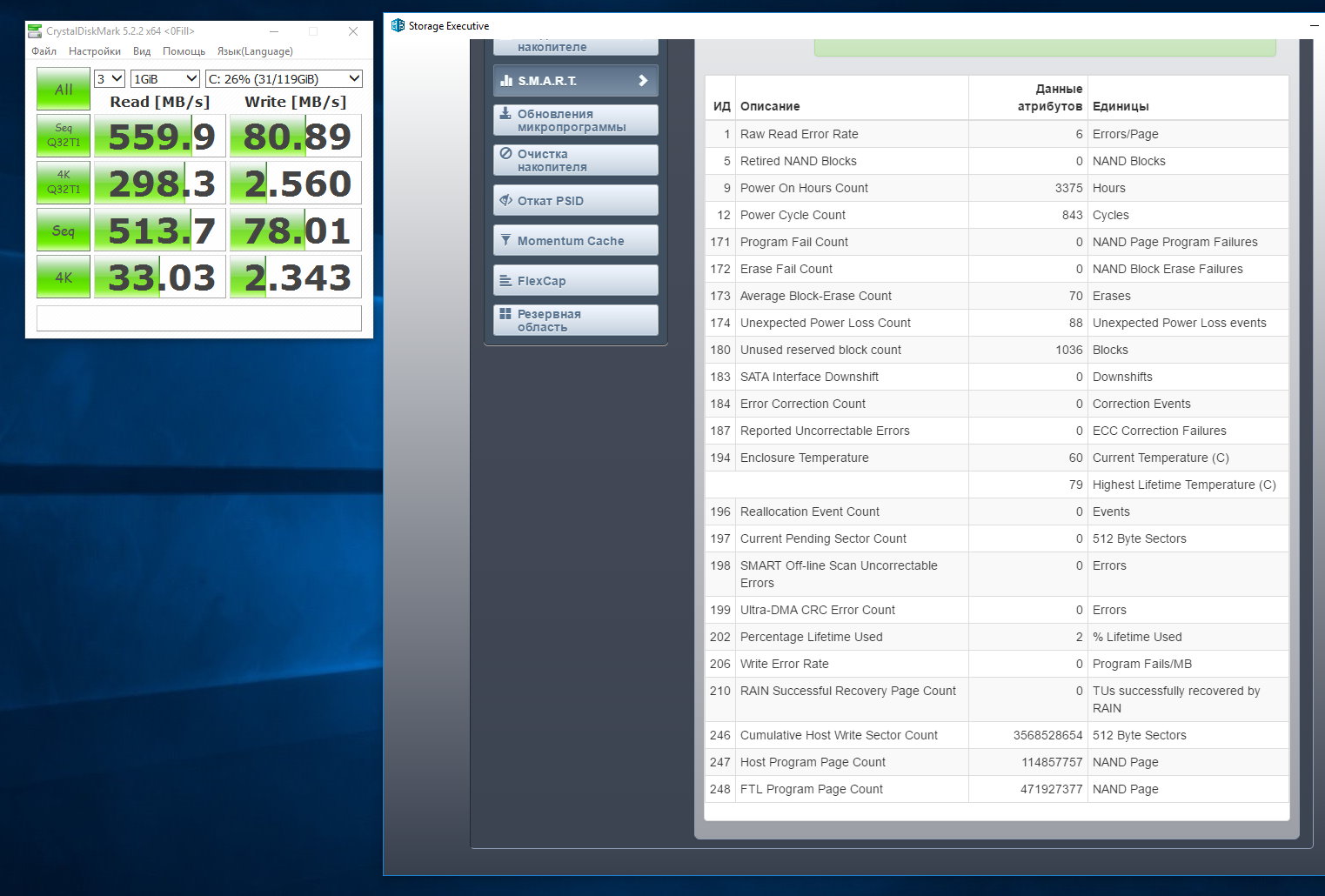Open the Файл menu

[x=43, y=51]
